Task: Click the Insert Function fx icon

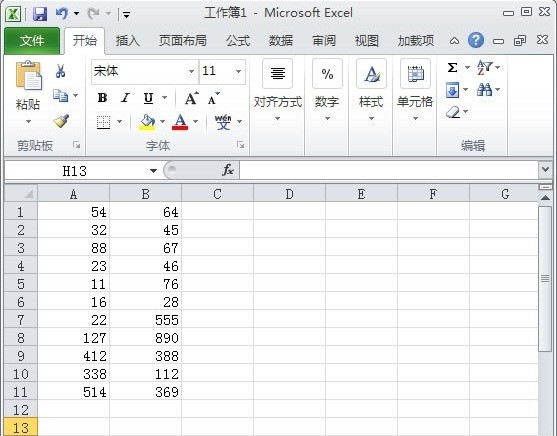Action: click(228, 170)
